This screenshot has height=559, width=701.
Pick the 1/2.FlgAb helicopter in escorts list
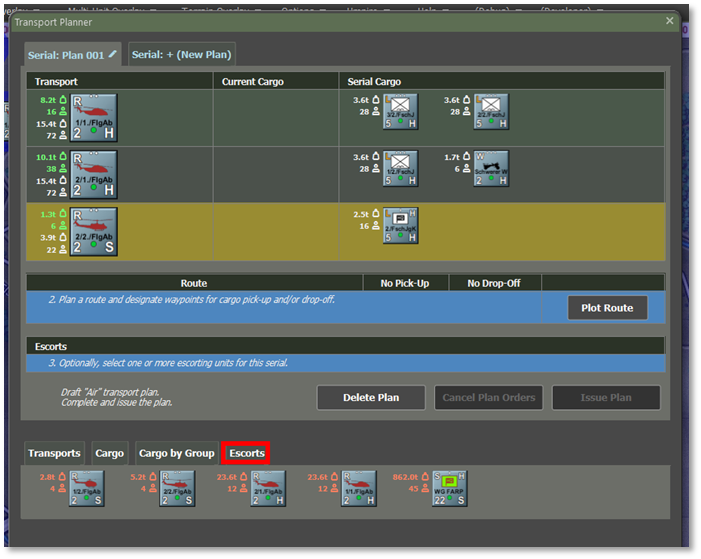(x=86, y=489)
